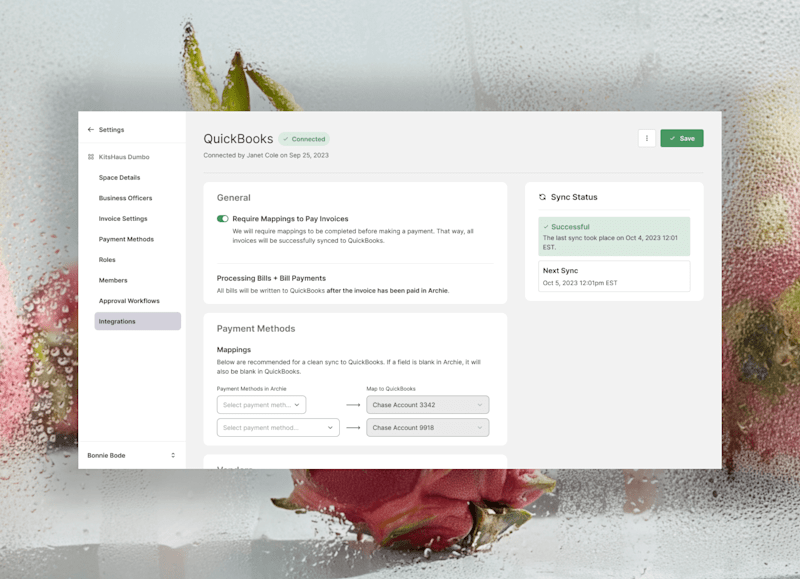
Task: Click 'Connected by Janet Cole on Sep 25, 2023'
Action: (266, 155)
